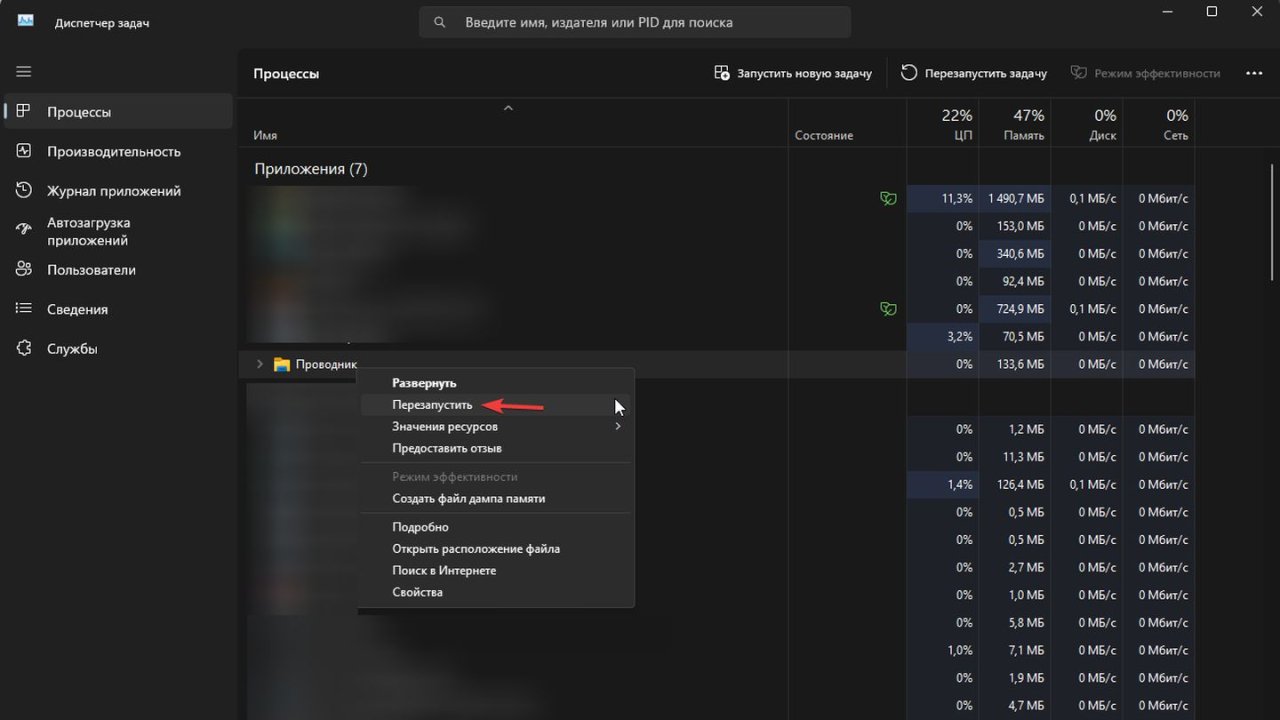
Task: Select Перезапустить in the context menu
Action: click(x=432, y=405)
